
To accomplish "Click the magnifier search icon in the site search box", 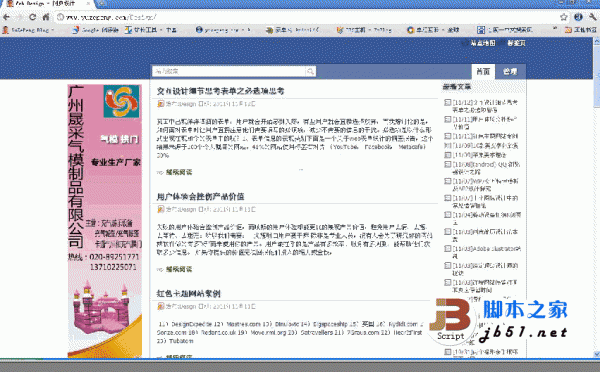I will click(x=310, y=71).
